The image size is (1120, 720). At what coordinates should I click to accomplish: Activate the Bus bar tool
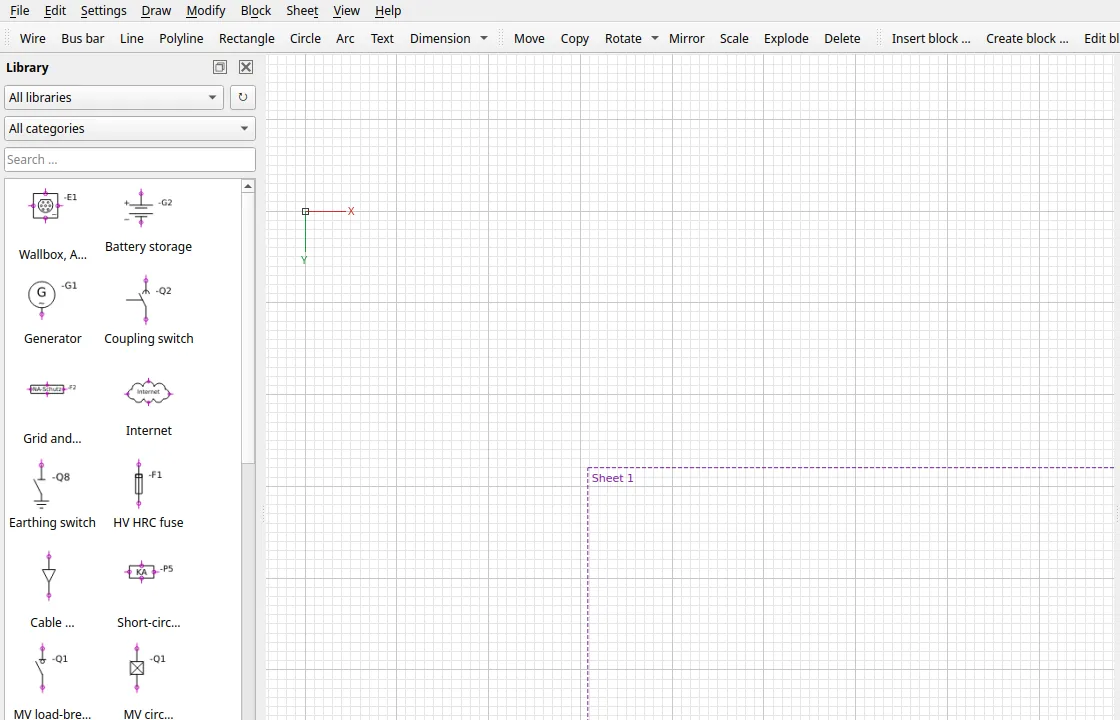83,39
